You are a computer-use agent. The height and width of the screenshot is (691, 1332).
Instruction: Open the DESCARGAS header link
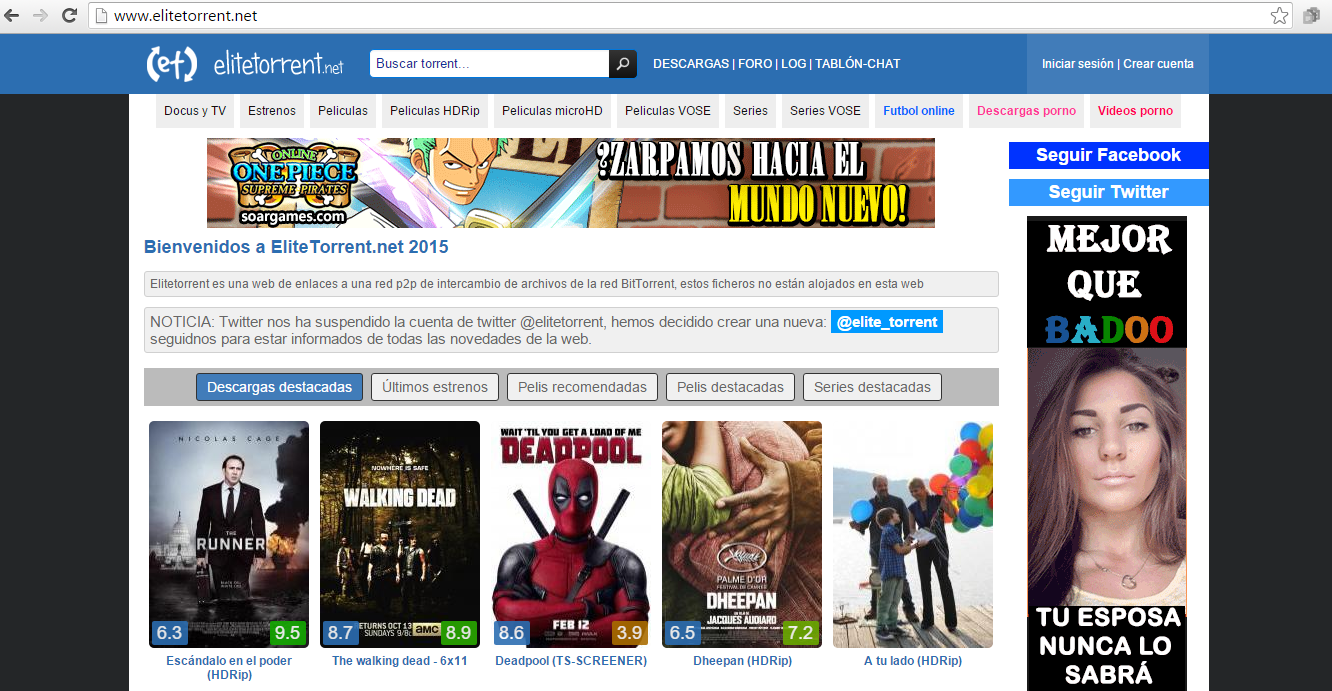(x=691, y=64)
